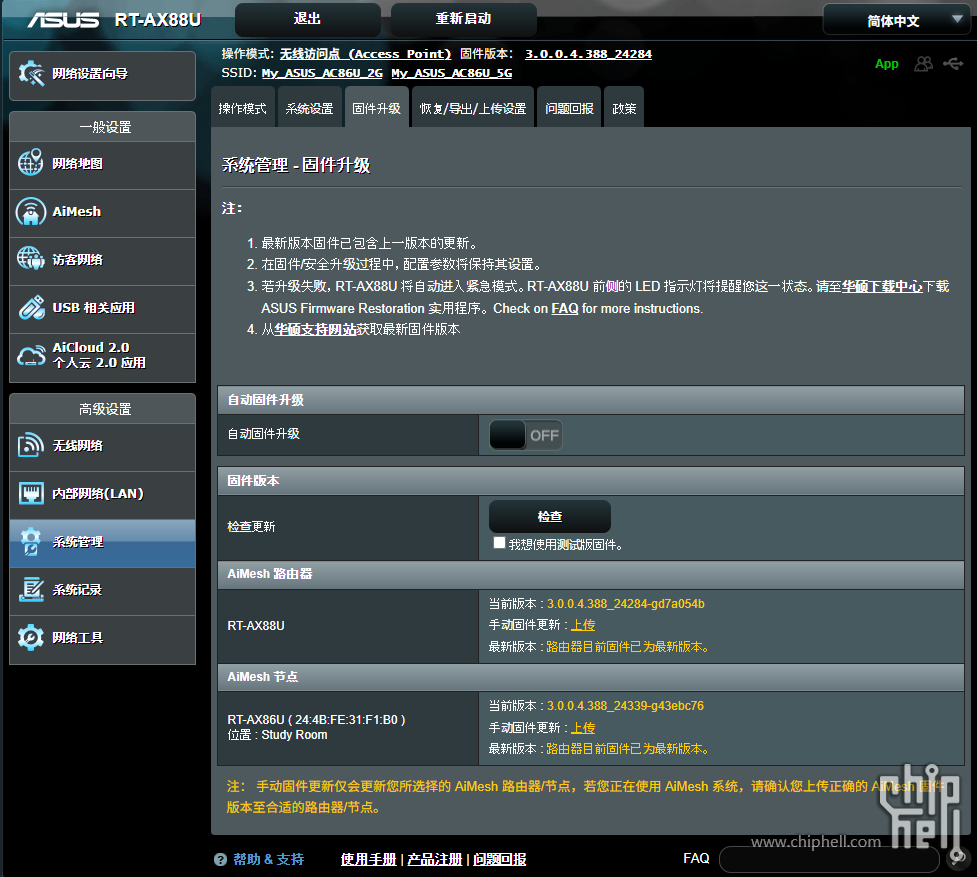Click the FAQ search magnifier icon
This screenshot has height=877, width=977.
click(957, 859)
